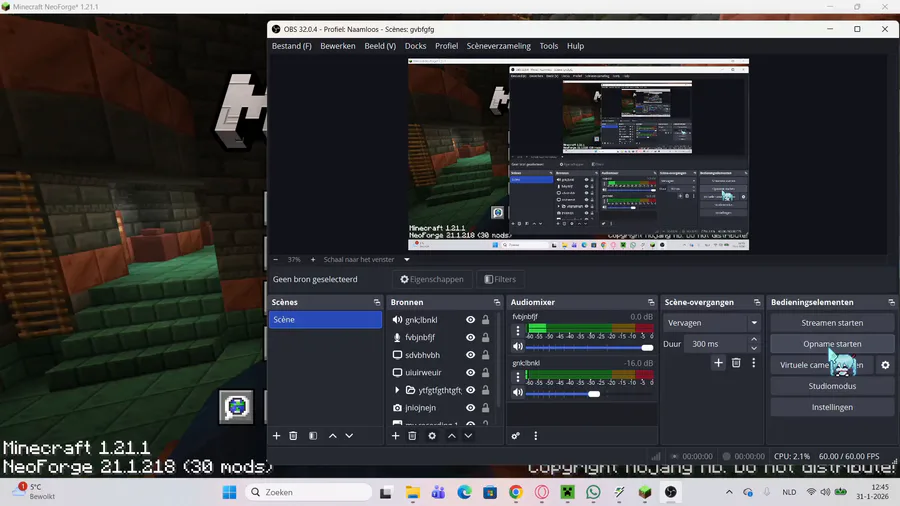Enable Studiomodus
This screenshot has height=506, width=900.
click(832, 386)
